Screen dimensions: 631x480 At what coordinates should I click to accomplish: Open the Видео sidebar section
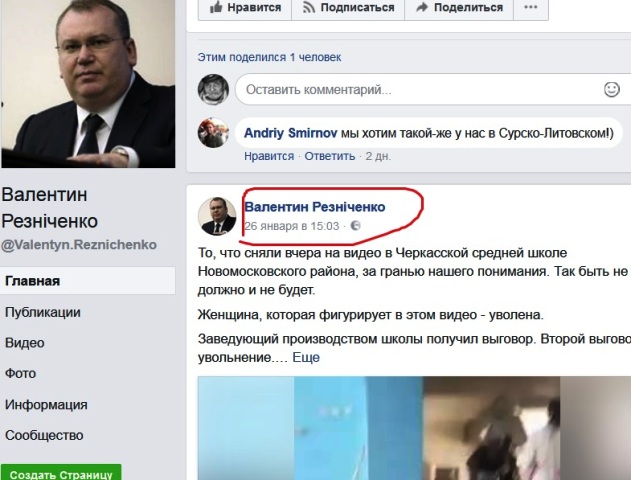[25, 343]
